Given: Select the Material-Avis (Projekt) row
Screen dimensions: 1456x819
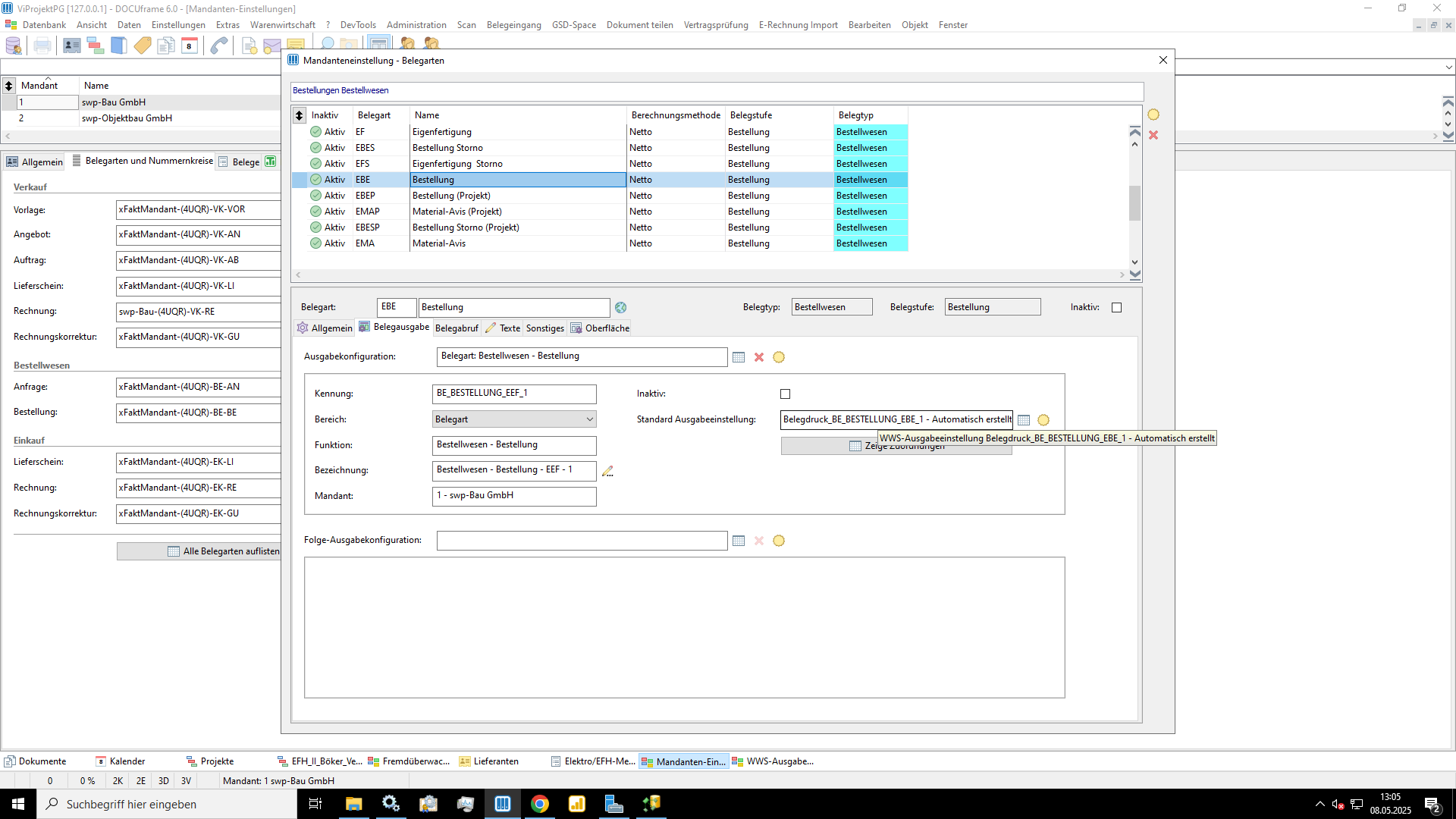Looking at the screenshot, I should [x=600, y=212].
